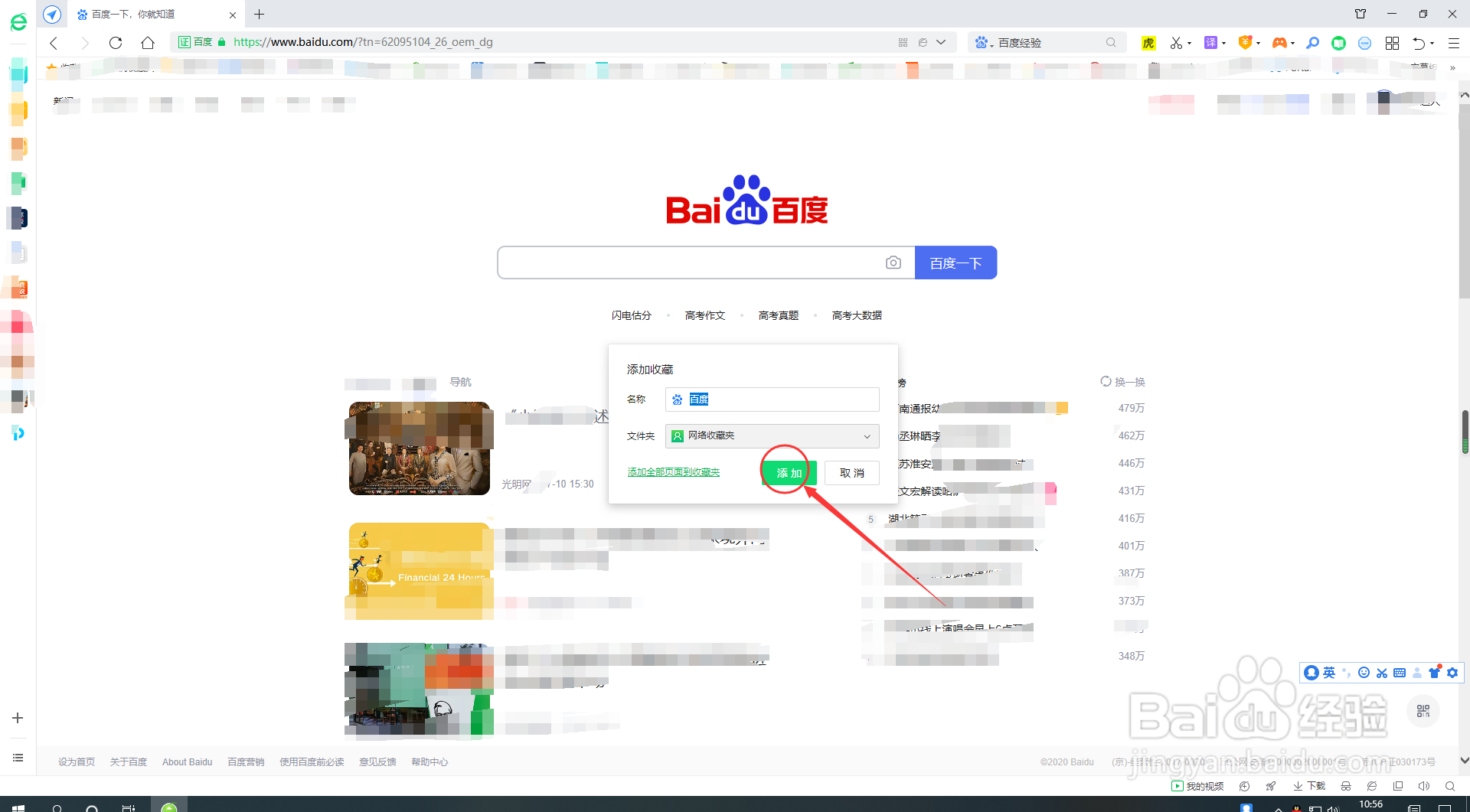The width and height of the screenshot is (1470, 812).
Task: Click the green 添加 button
Action: coord(789,473)
